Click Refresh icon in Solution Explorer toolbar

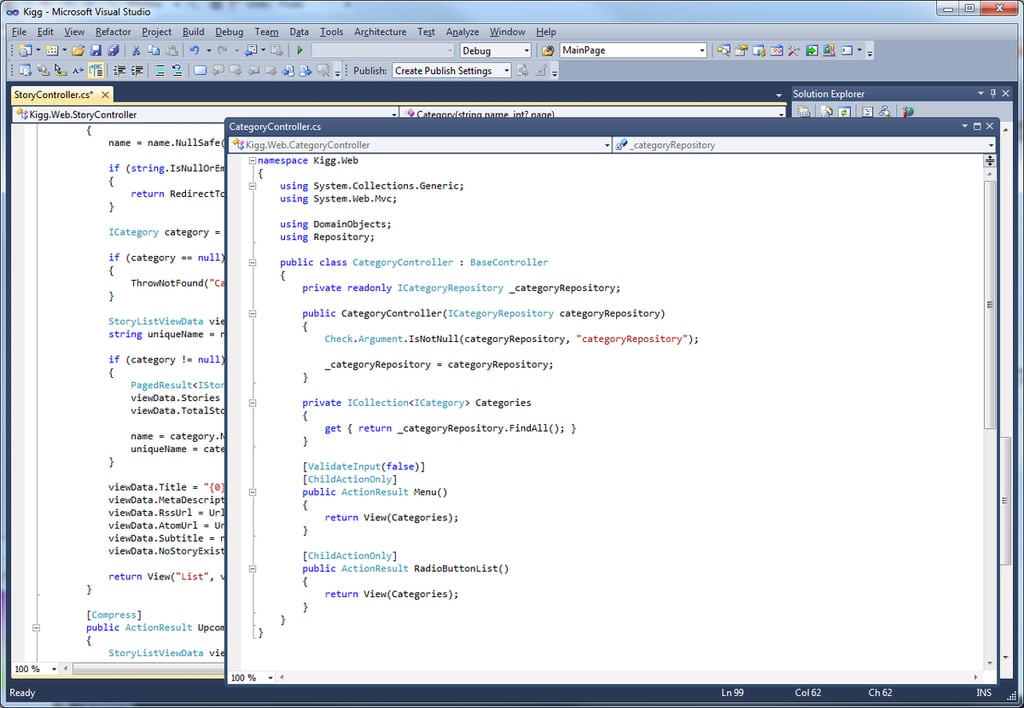[844, 112]
